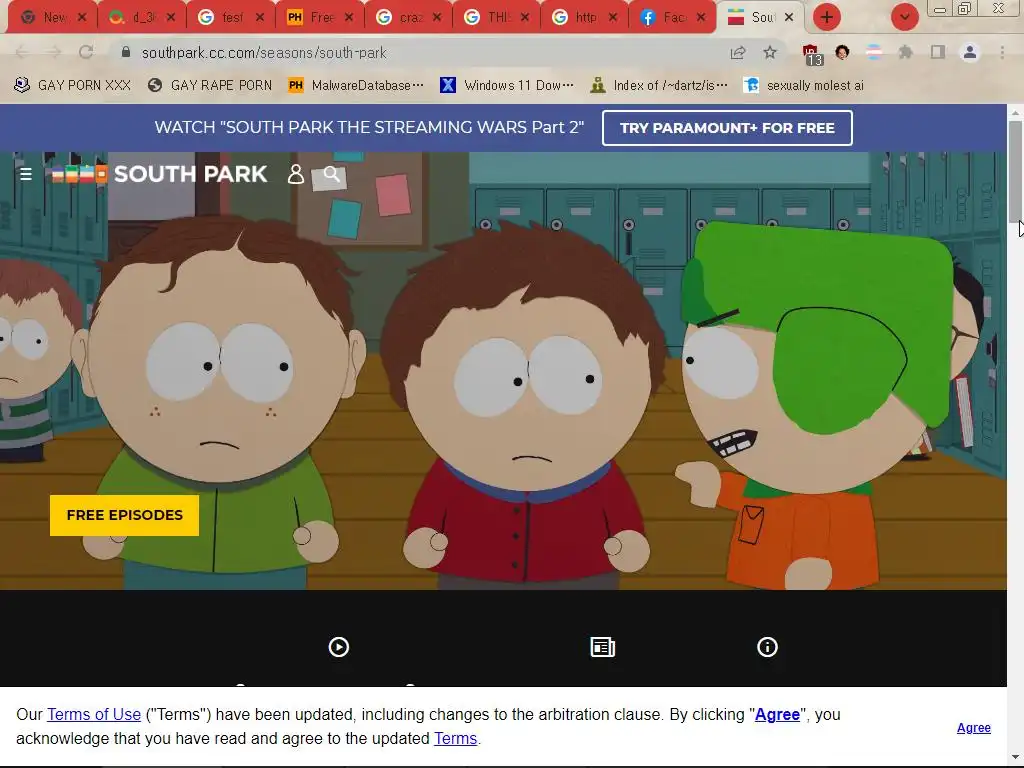
Task: Click the Streaming Wars Part 2 banner text
Action: click(x=369, y=127)
